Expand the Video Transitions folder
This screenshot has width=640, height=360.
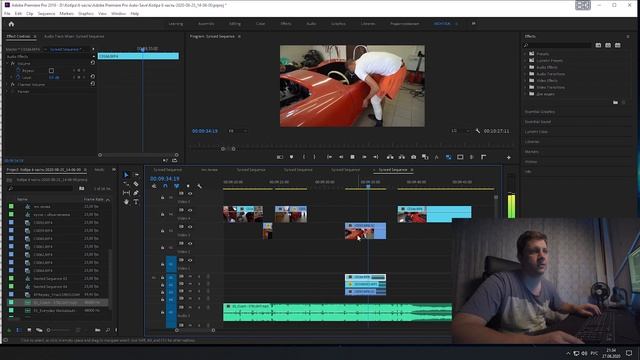(525, 87)
